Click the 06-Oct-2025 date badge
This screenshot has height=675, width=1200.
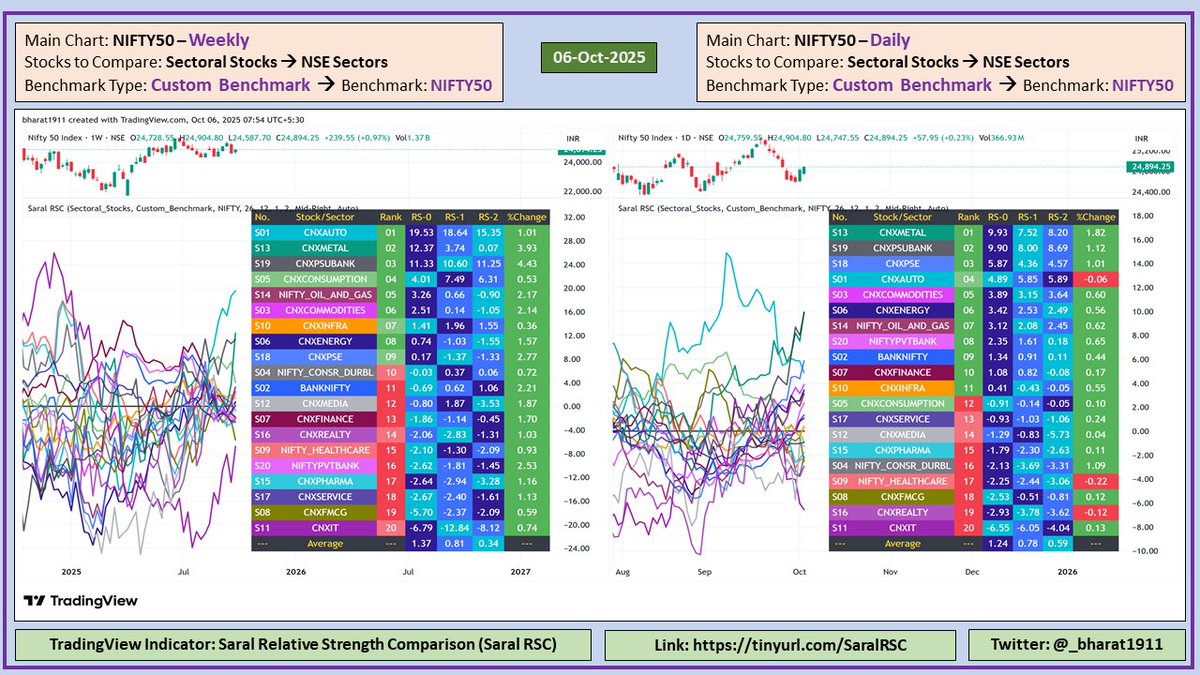click(598, 58)
